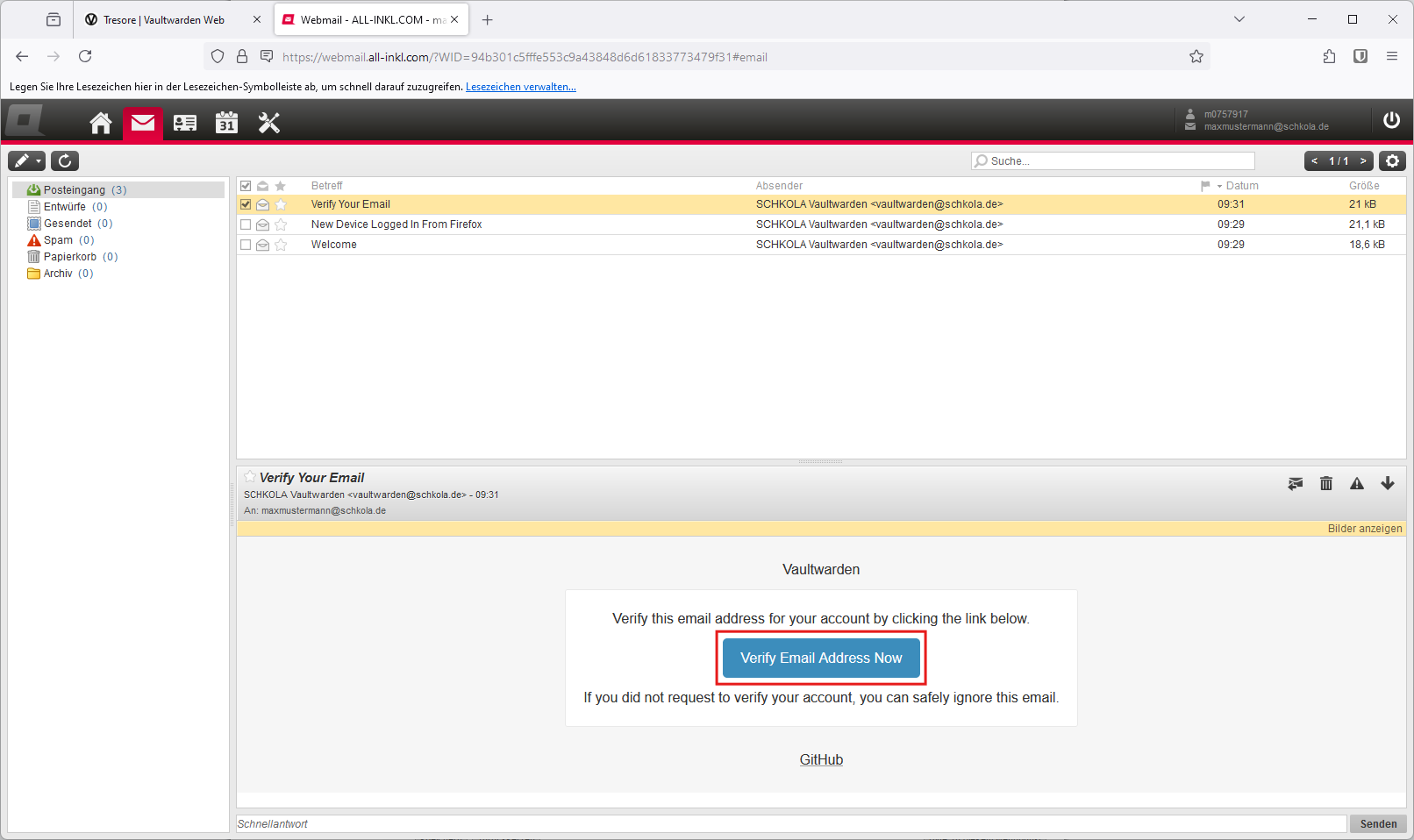Open the Posteingang folder
The height and width of the screenshot is (840, 1414).
pyautogui.click(x=118, y=190)
